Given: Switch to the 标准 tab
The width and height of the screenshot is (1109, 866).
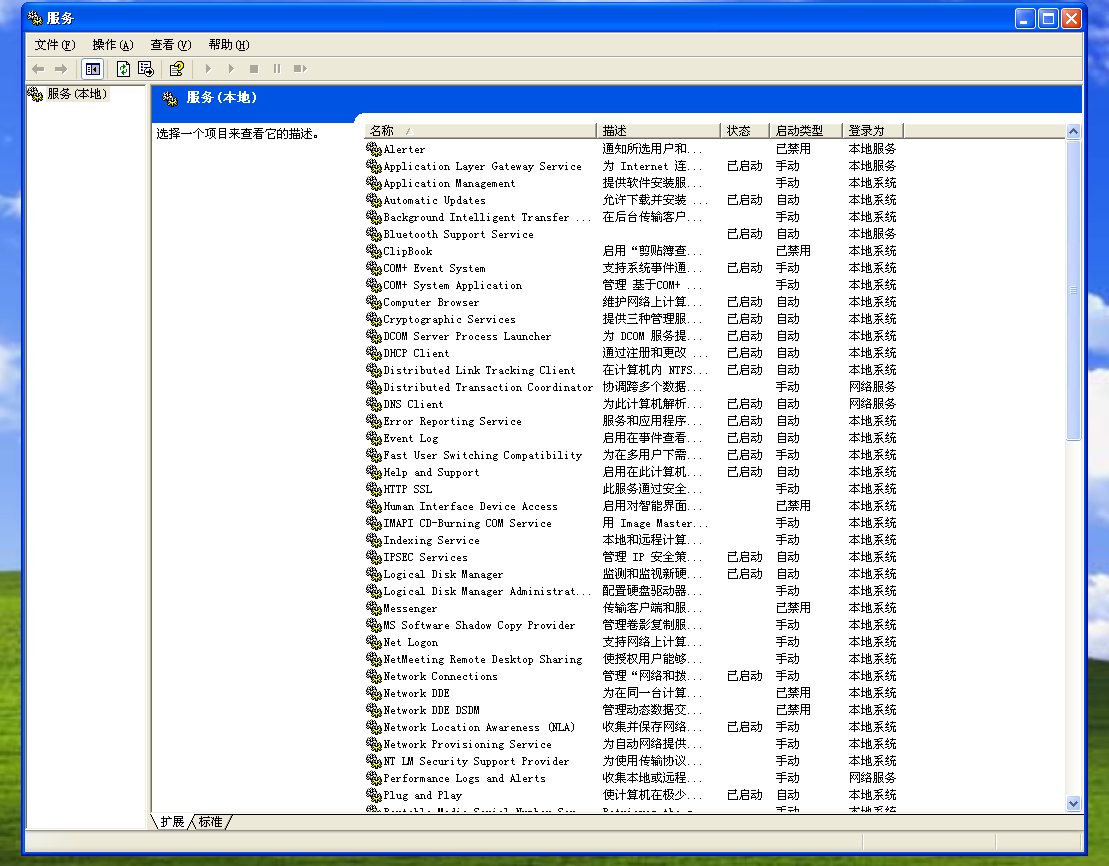Looking at the screenshot, I should 210,821.
